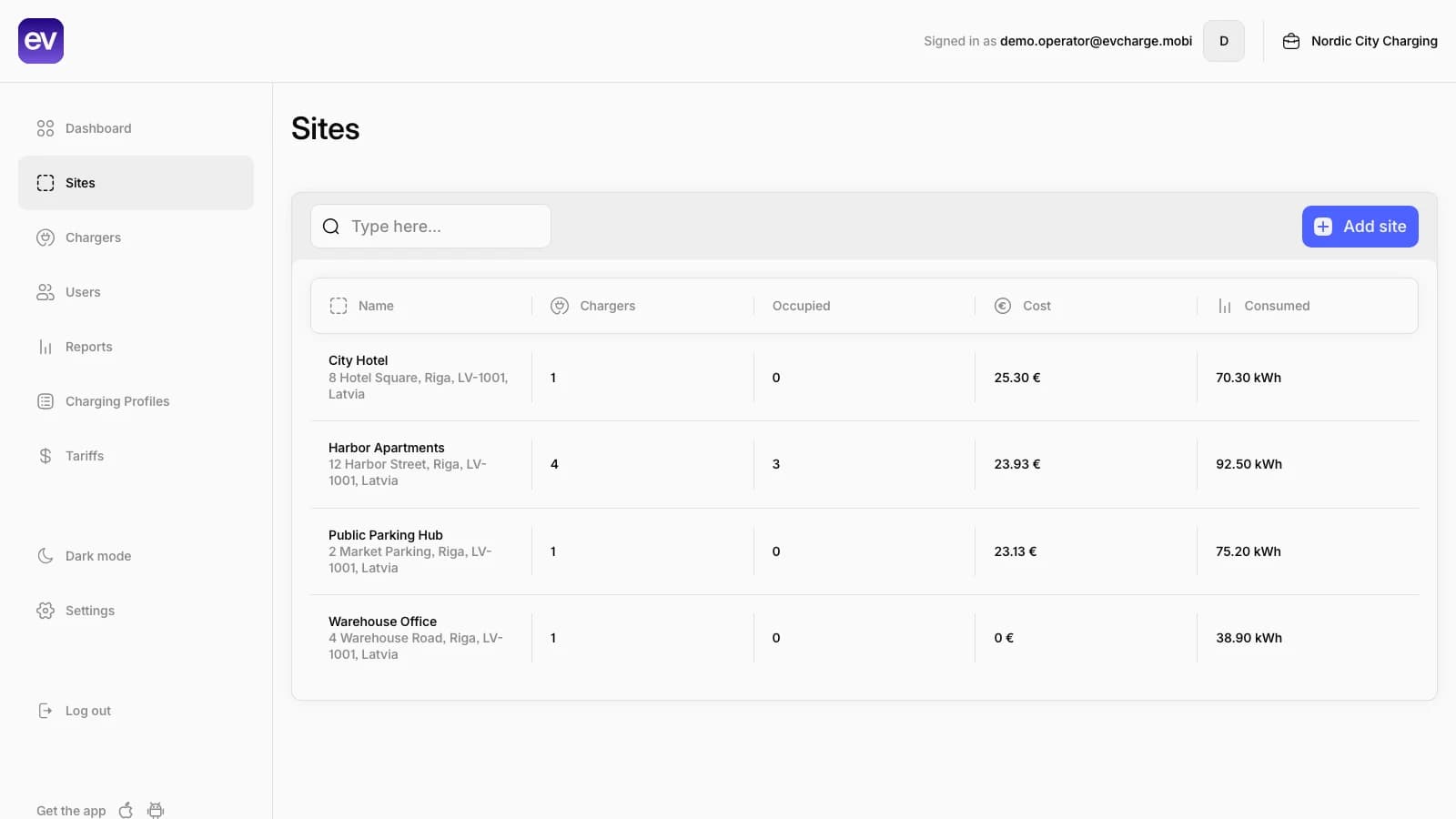1456x819 pixels.
Task: Select the Sites icon in sidebar
Action: click(x=45, y=183)
